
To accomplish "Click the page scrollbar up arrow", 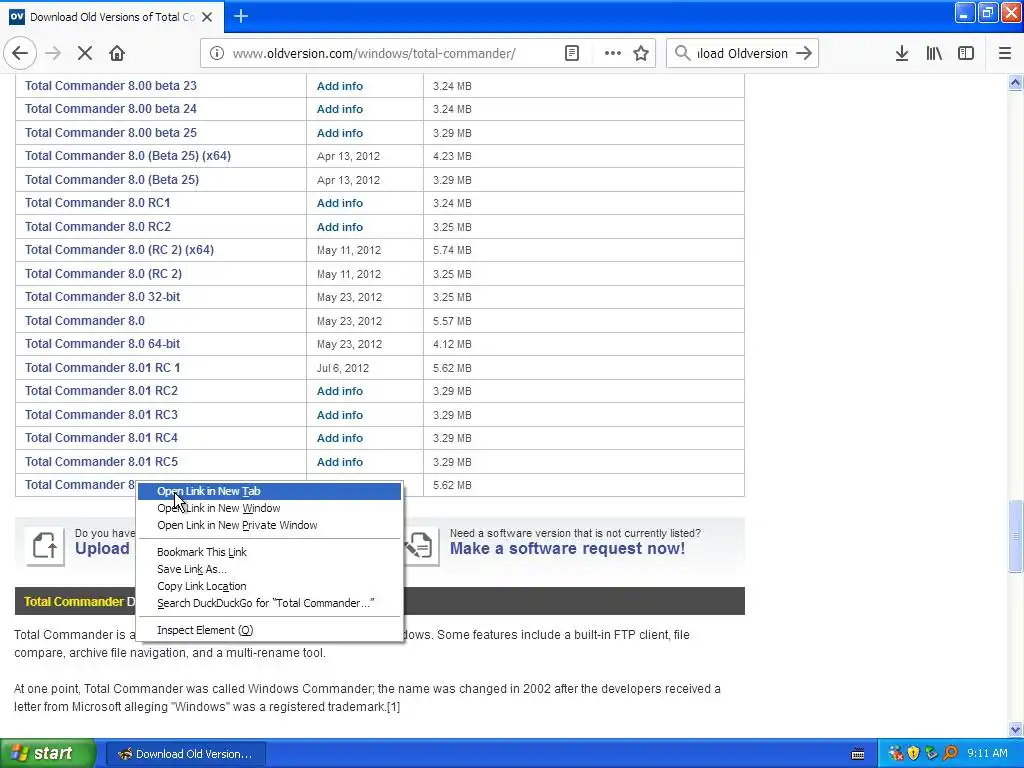I will (1015, 83).
